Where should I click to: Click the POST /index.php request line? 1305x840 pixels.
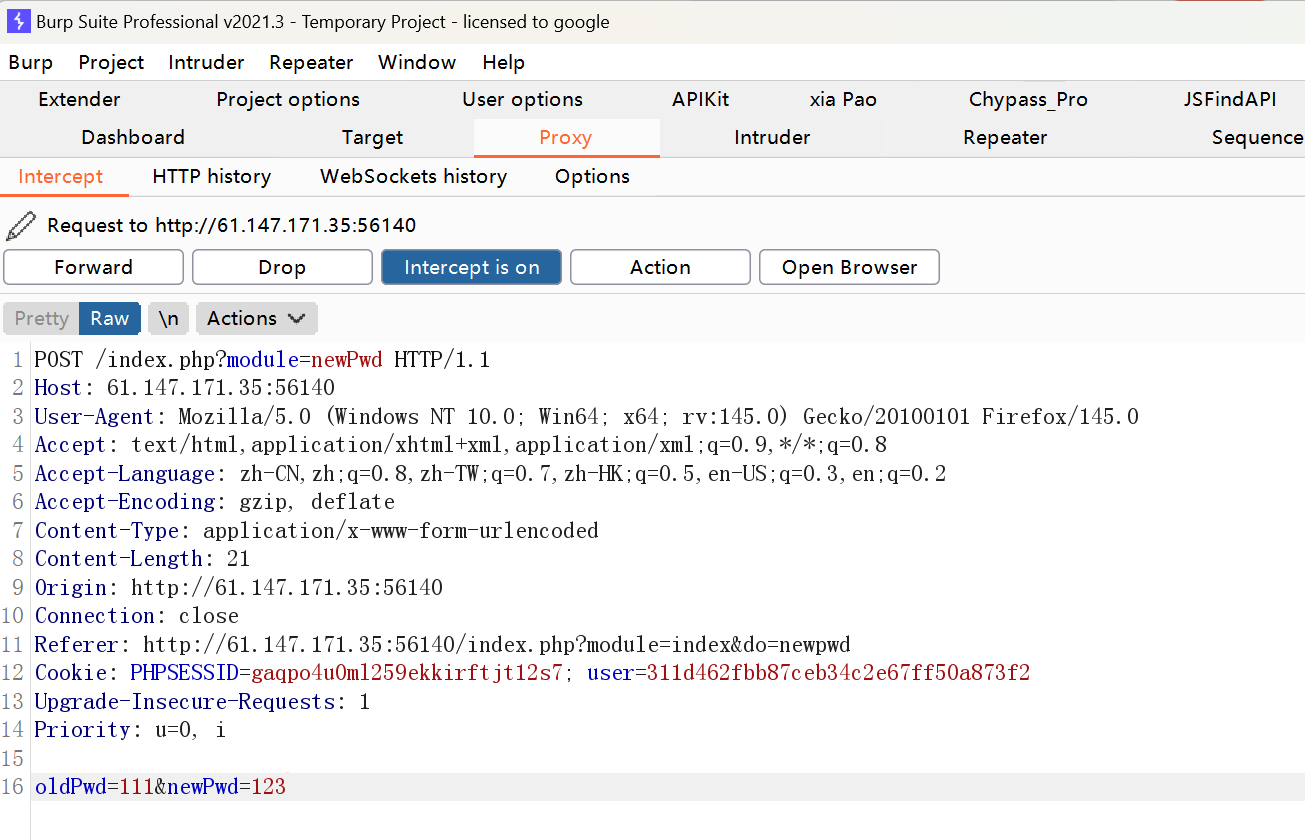pyautogui.click(x=262, y=359)
